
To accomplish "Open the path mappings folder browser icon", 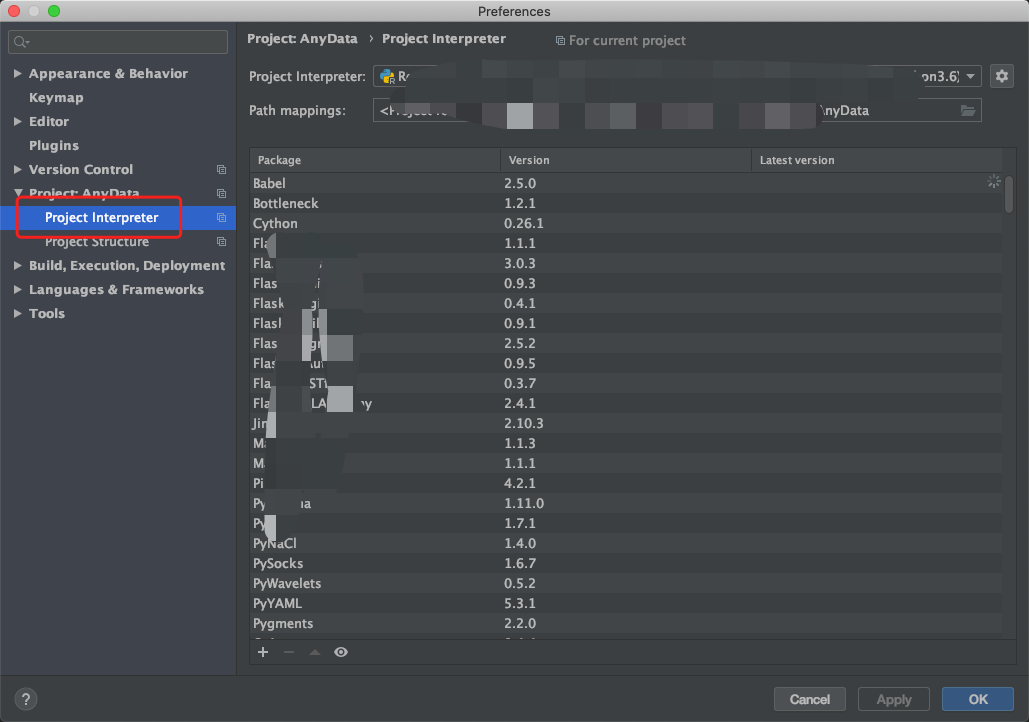I will click(x=966, y=110).
